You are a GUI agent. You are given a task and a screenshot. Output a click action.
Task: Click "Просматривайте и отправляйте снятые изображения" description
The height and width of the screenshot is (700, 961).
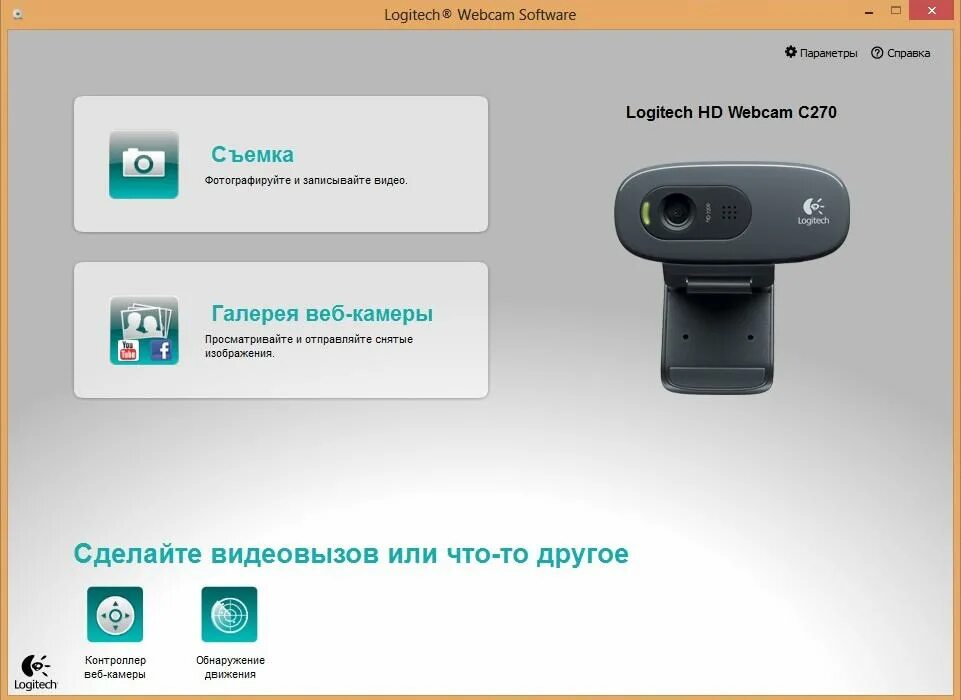click(309, 346)
